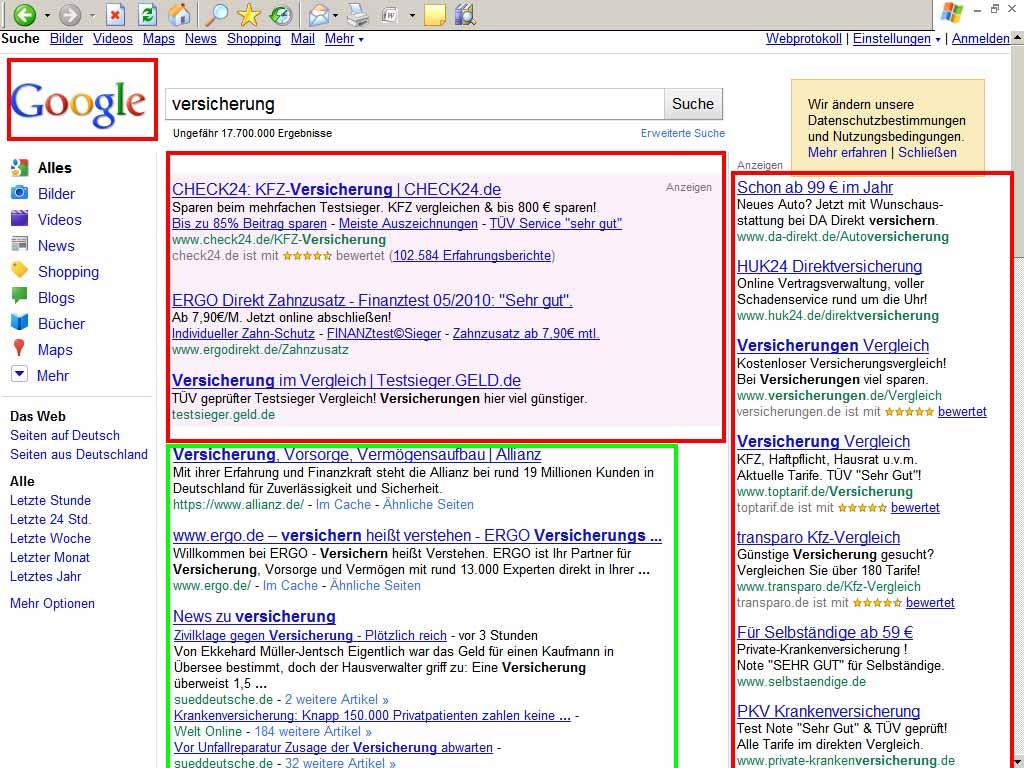Go to browser Home page icon

click(179, 14)
